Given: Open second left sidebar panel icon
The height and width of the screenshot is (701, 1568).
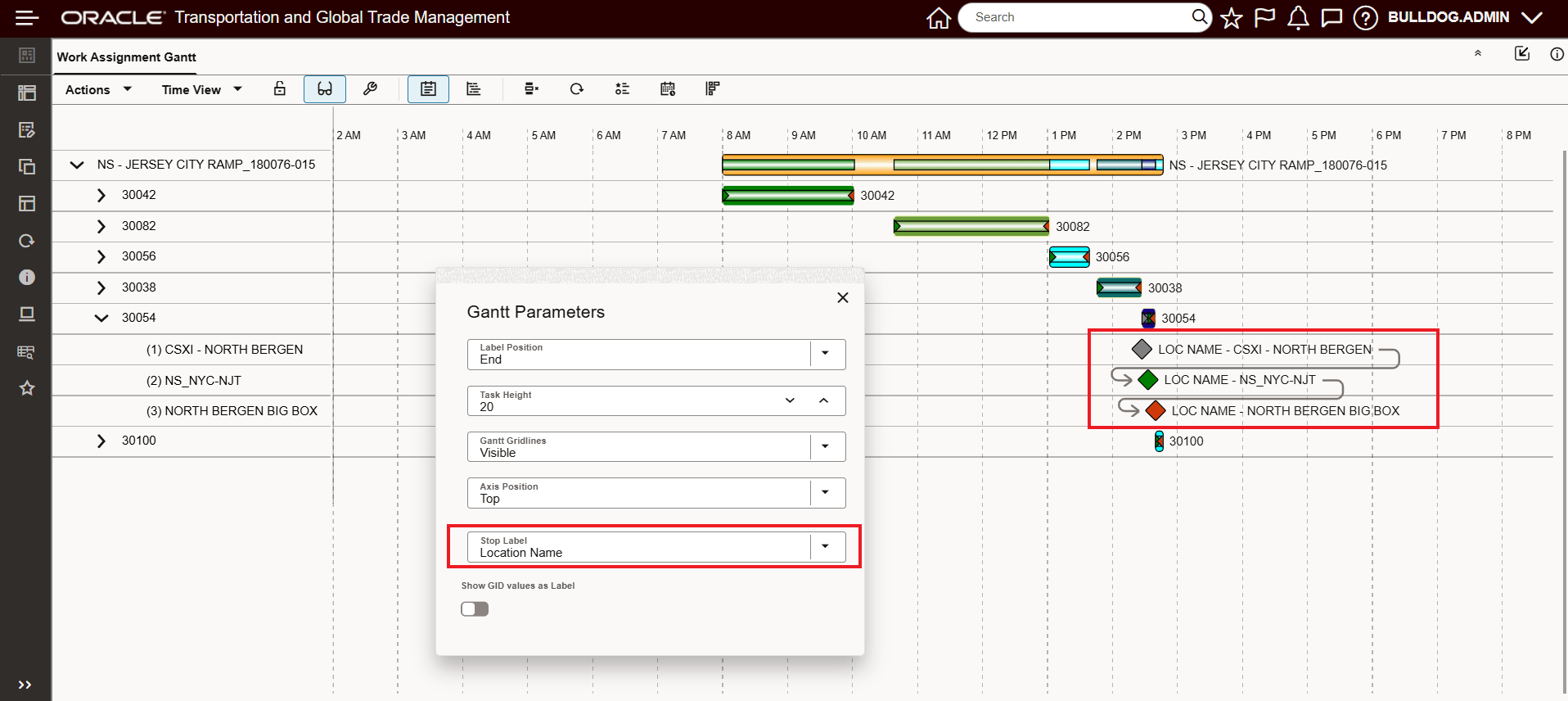Looking at the screenshot, I should coord(27,93).
